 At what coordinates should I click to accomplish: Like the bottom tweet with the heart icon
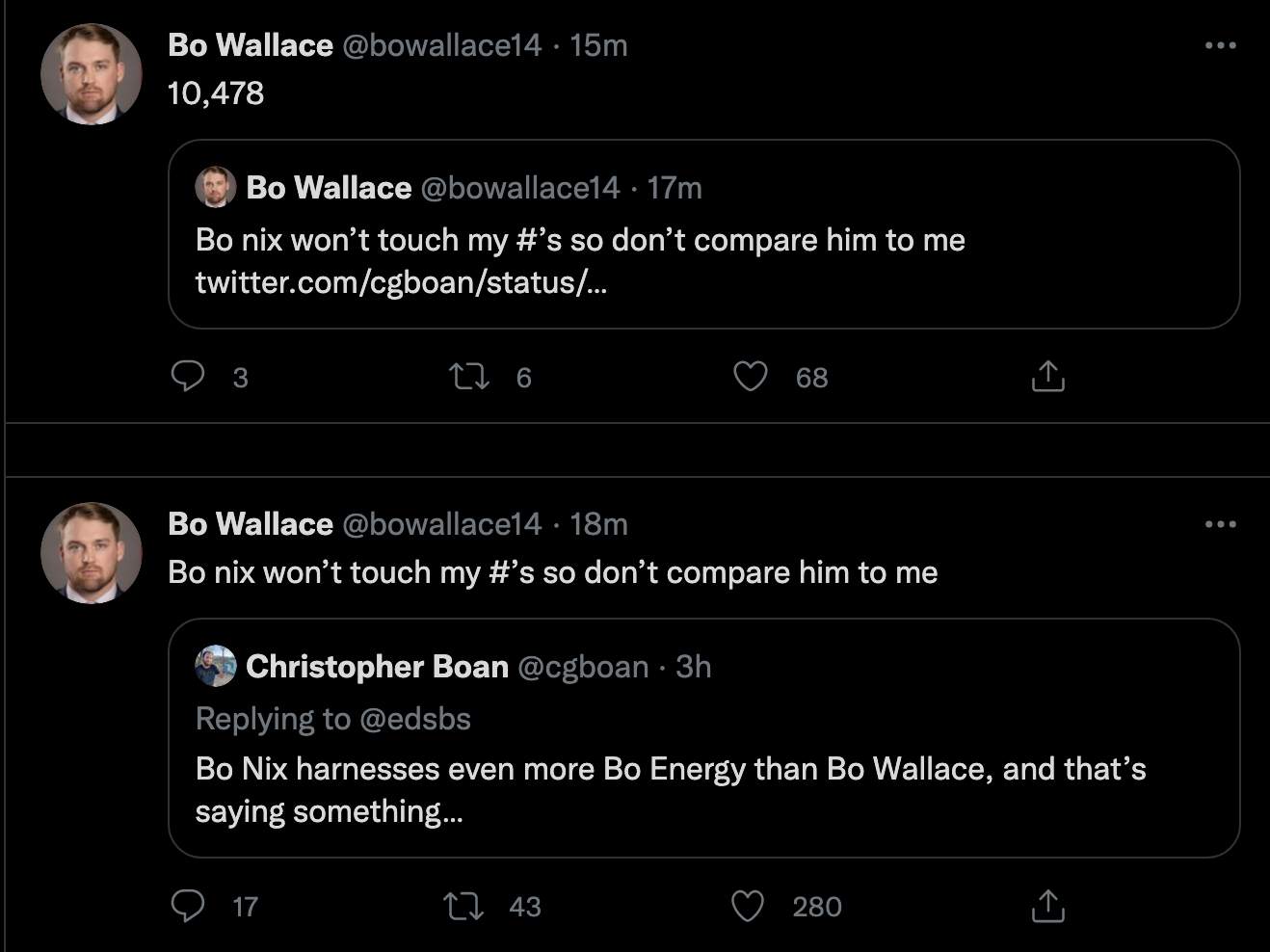(747, 907)
